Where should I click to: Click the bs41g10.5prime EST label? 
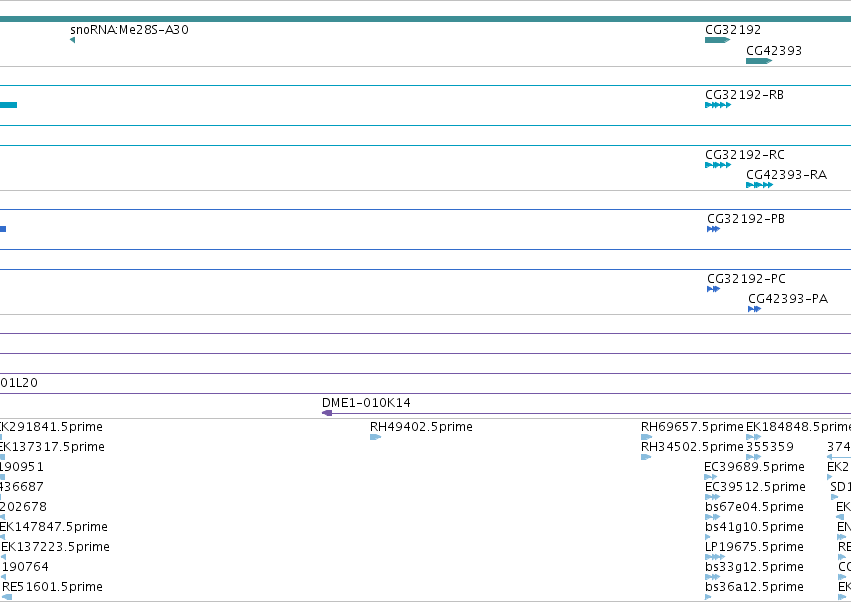tap(754, 527)
